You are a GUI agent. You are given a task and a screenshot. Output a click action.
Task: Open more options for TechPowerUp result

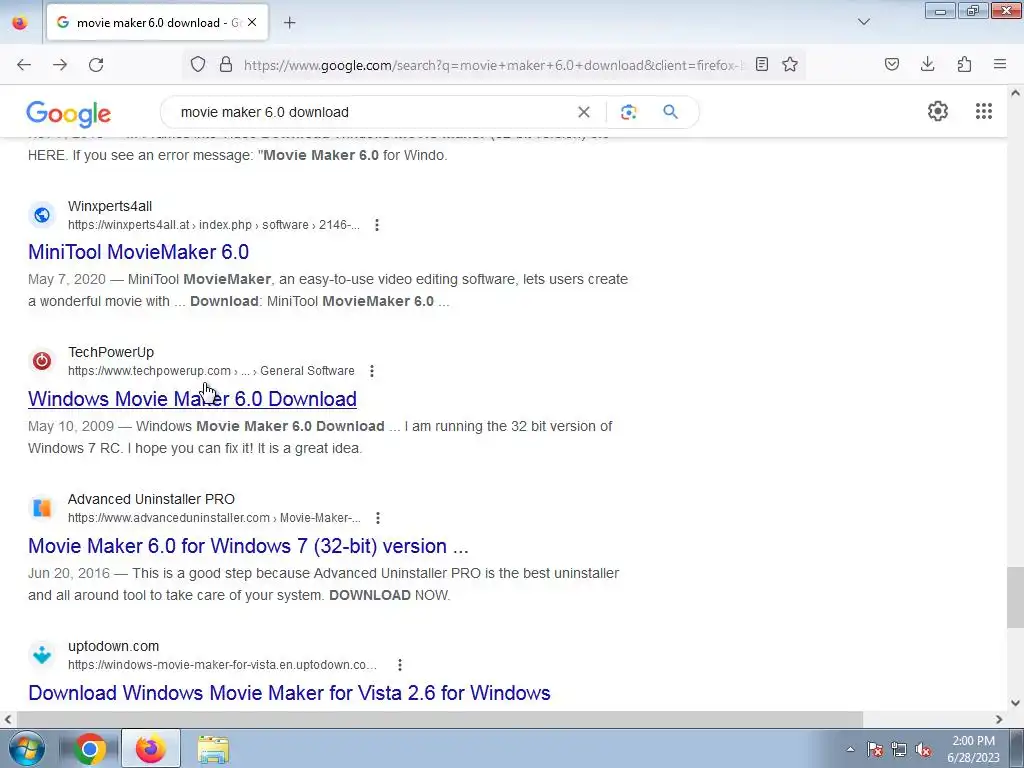pos(372,371)
